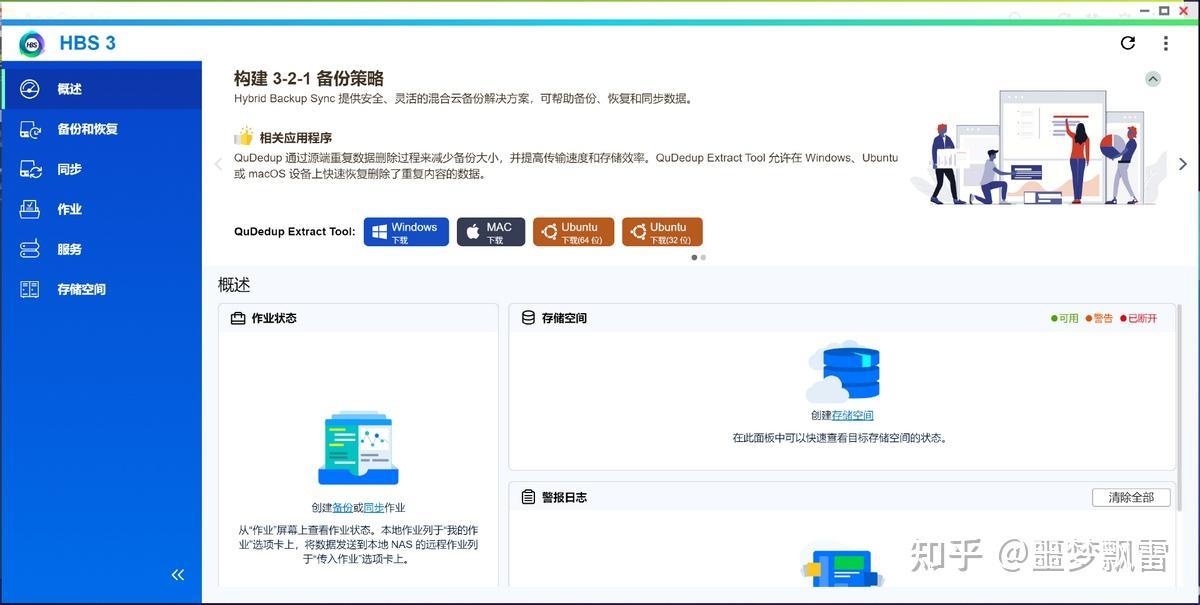The width and height of the screenshot is (1200, 605).
Task: Open the 服务 services section
Action: pyautogui.click(x=101, y=249)
